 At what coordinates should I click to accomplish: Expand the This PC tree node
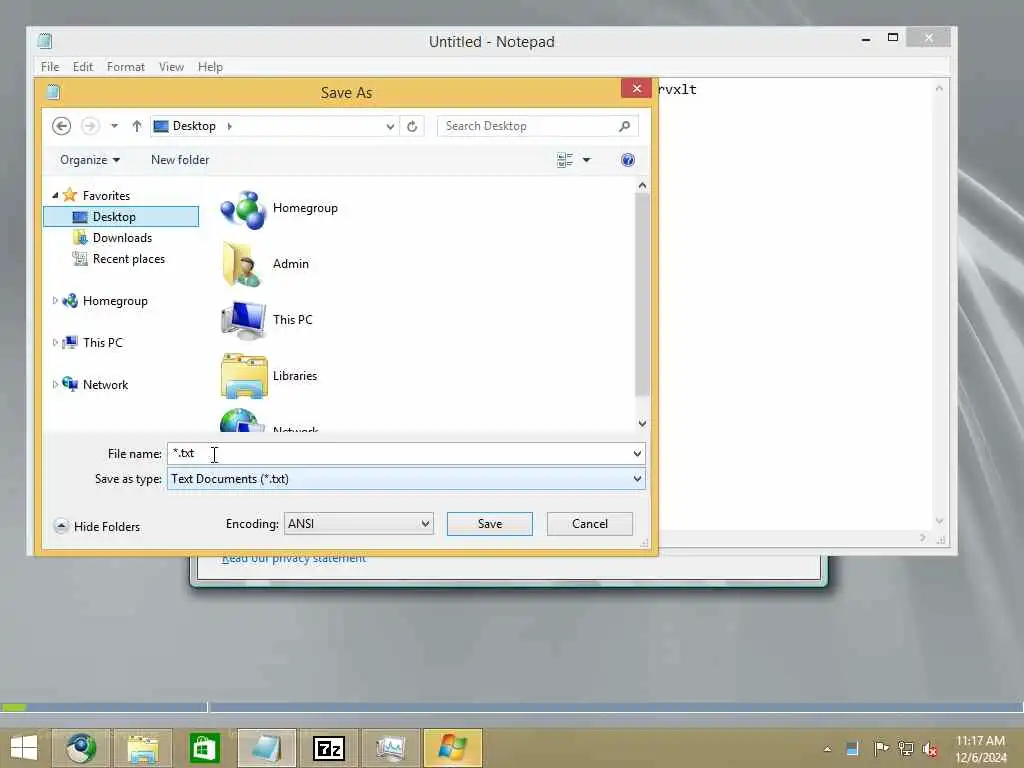(x=55, y=342)
